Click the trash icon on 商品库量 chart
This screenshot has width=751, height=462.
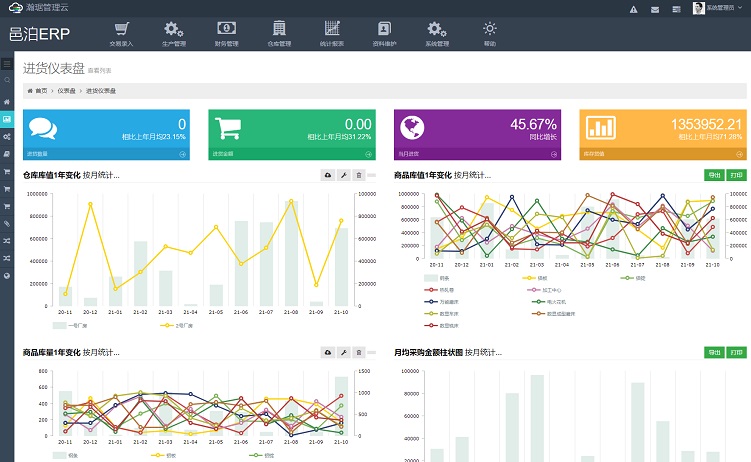[359, 353]
